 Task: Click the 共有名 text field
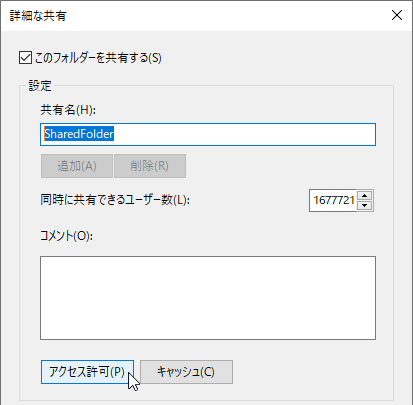click(208, 134)
